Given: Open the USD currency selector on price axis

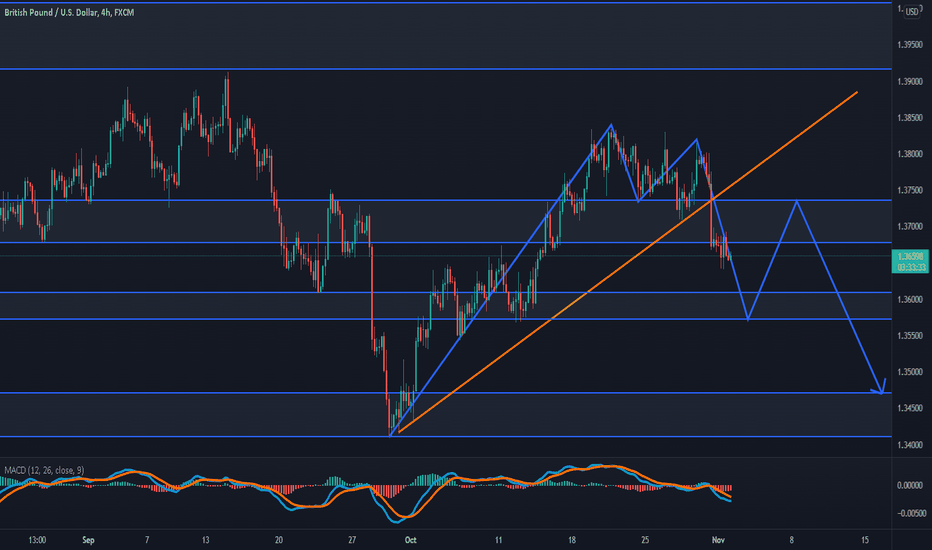Looking at the screenshot, I should 912,12.
